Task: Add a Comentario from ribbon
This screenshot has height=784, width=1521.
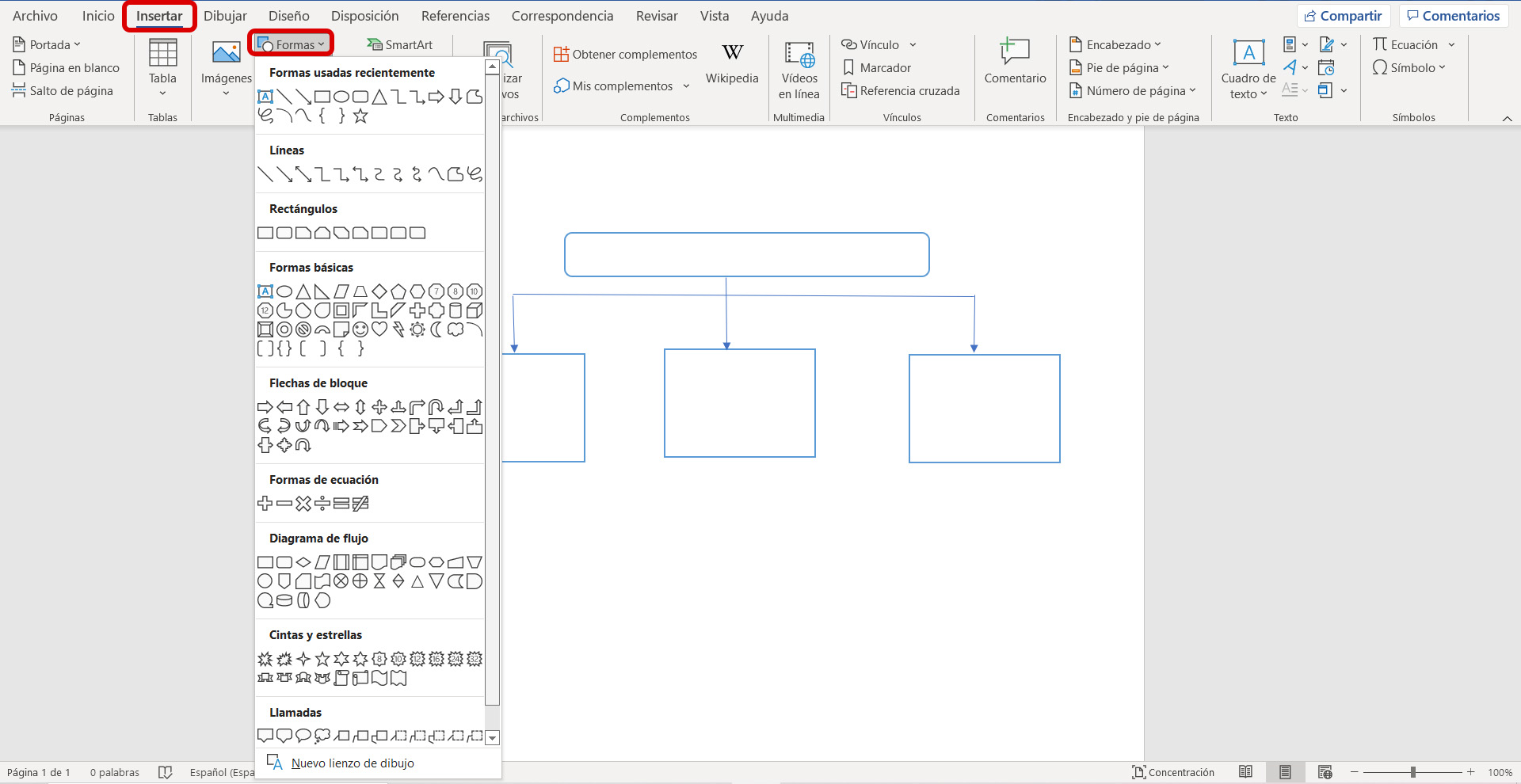Action: [x=1015, y=62]
